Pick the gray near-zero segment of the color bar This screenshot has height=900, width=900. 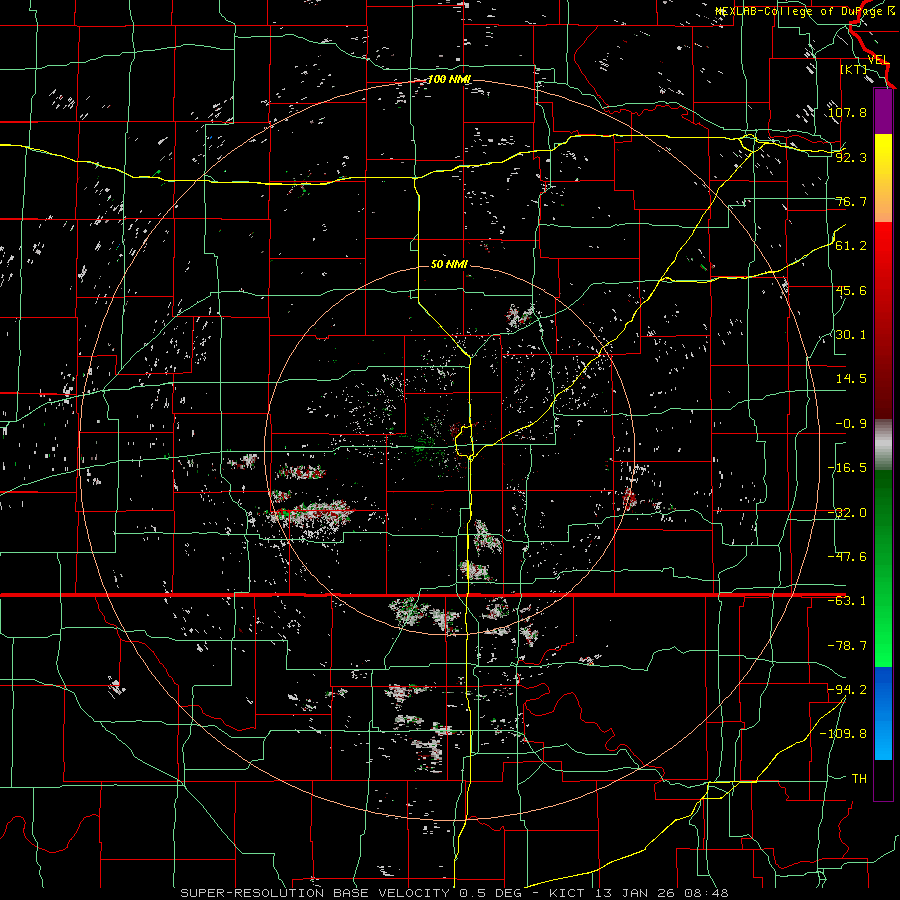tap(883, 445)
